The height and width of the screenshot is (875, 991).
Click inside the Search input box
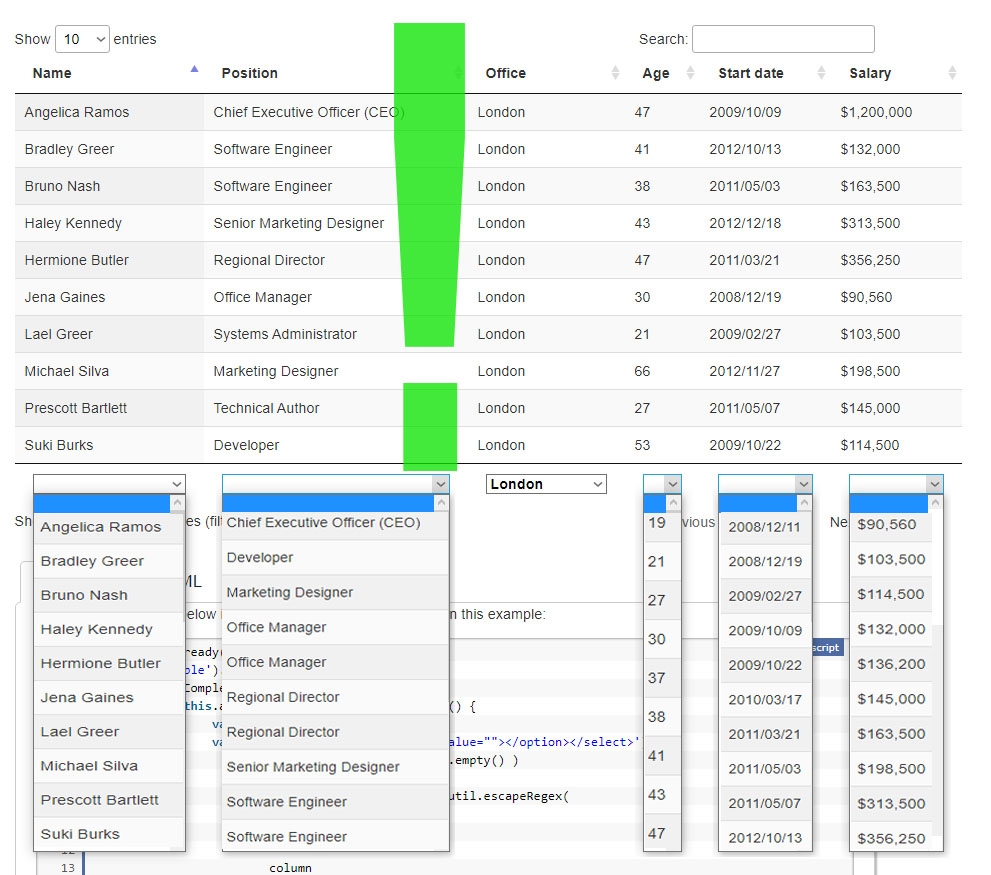(784, 39)
